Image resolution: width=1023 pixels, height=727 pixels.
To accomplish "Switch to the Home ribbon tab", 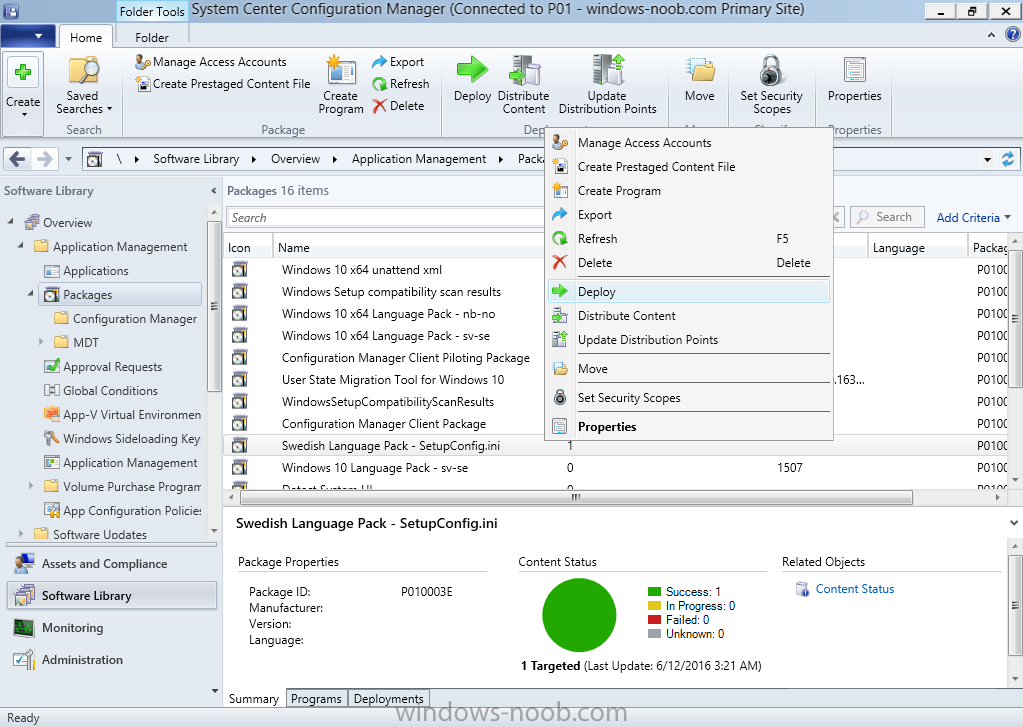I will coord(85,38).
